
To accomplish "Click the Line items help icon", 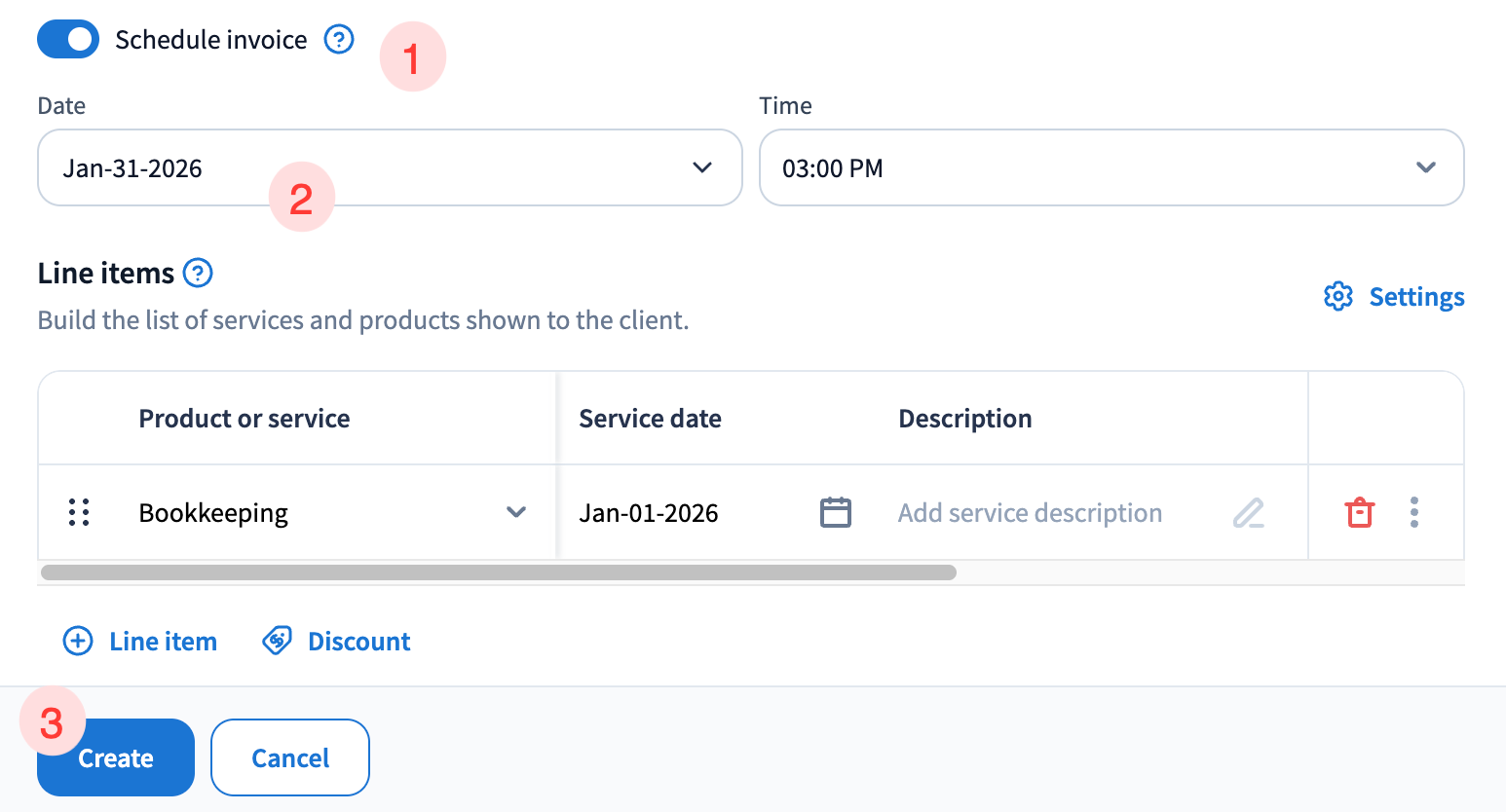I will (x=198, y=274).
